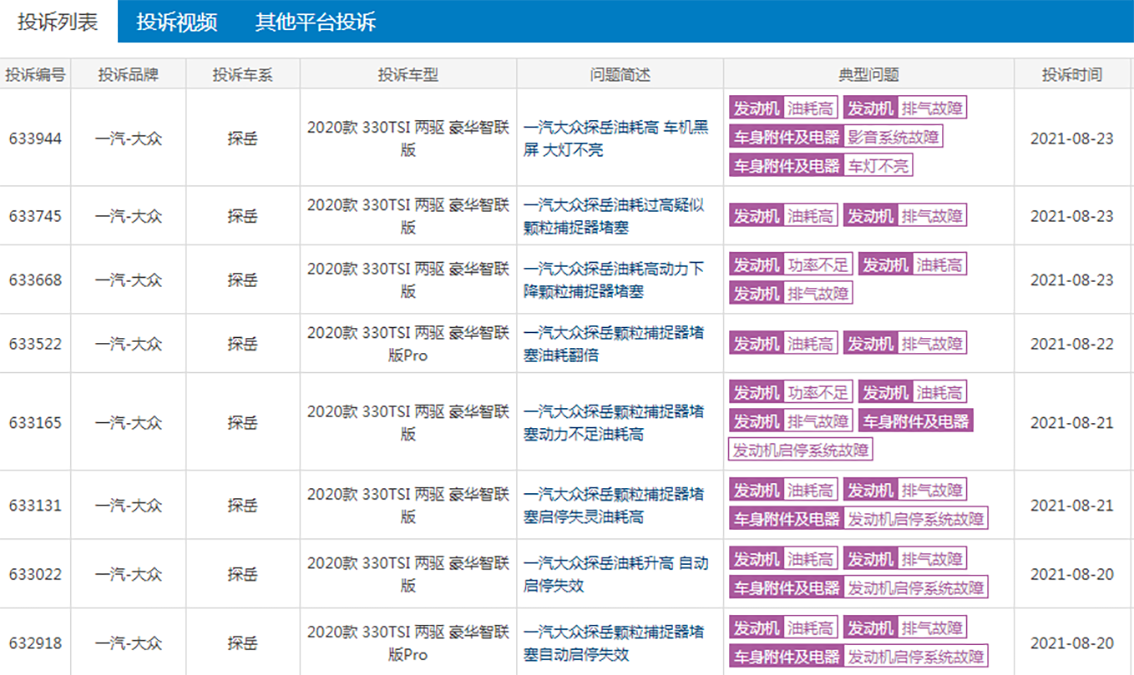Click the 典型问题 column header
The image size is (1134, 675).
point(869,75)
